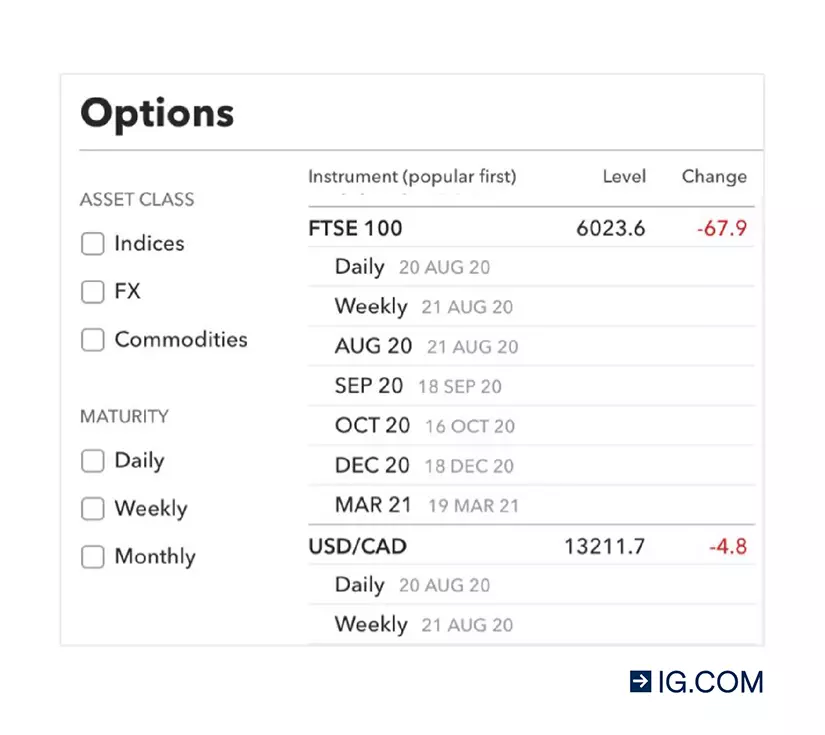The image size is (825, 735).
Task: Tick the FX asset class checkbox
Action: pos(93,292)
